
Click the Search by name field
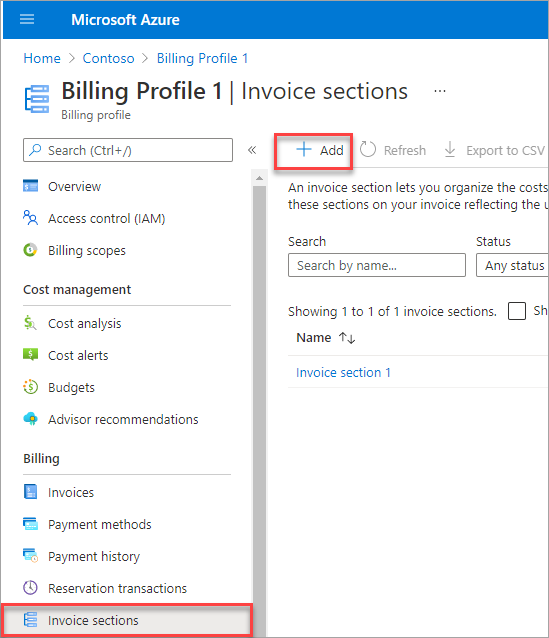coord(377,265)
